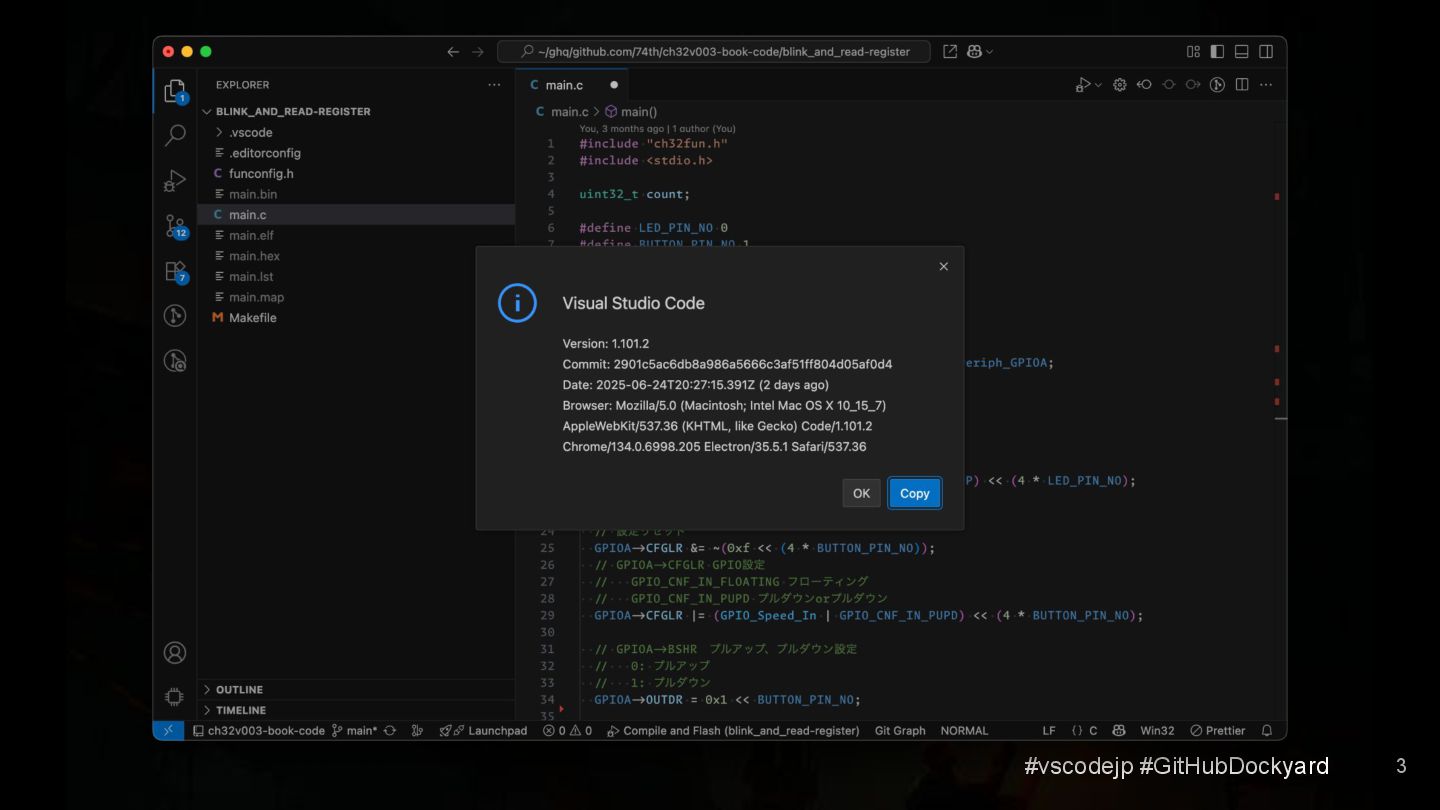Go to the next change in editor toolbar
1440x810 pixels.
click(x=1193, y=85)
